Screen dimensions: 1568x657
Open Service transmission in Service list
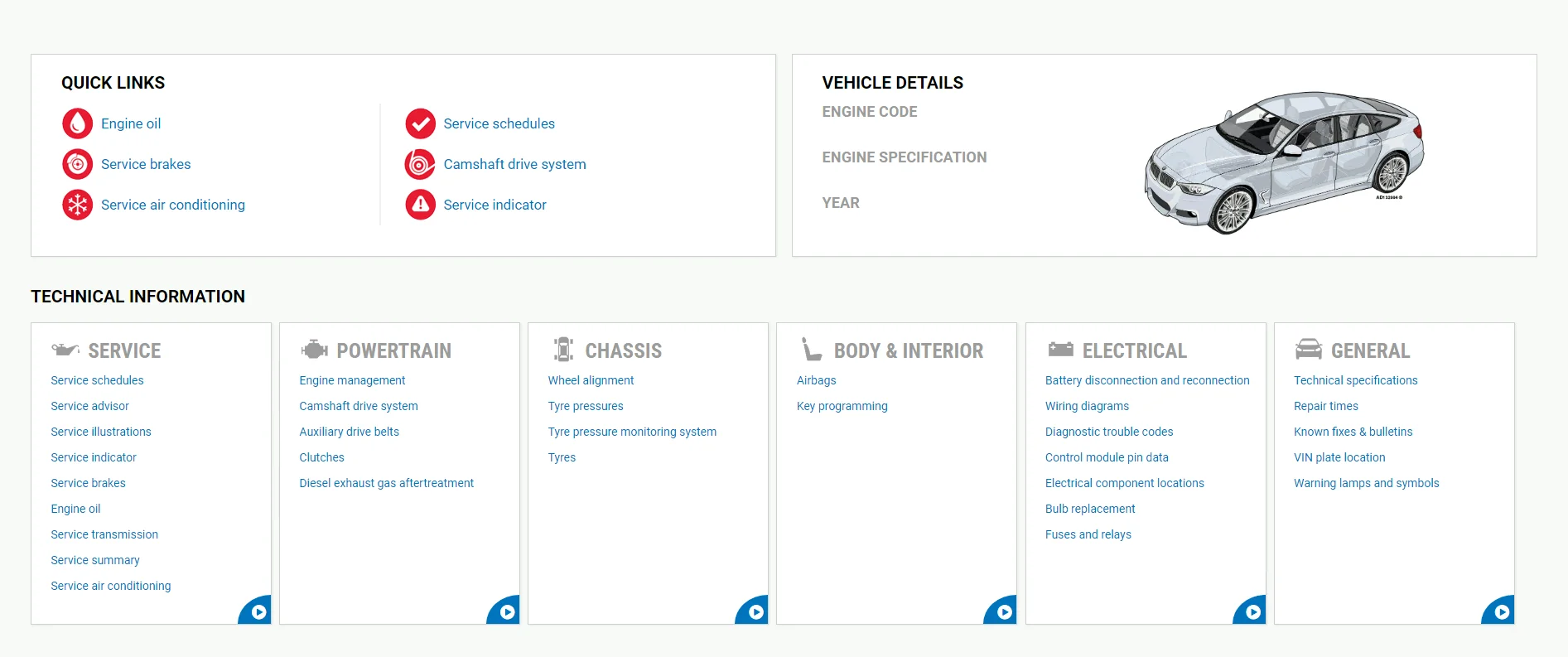tap(104, 534)
